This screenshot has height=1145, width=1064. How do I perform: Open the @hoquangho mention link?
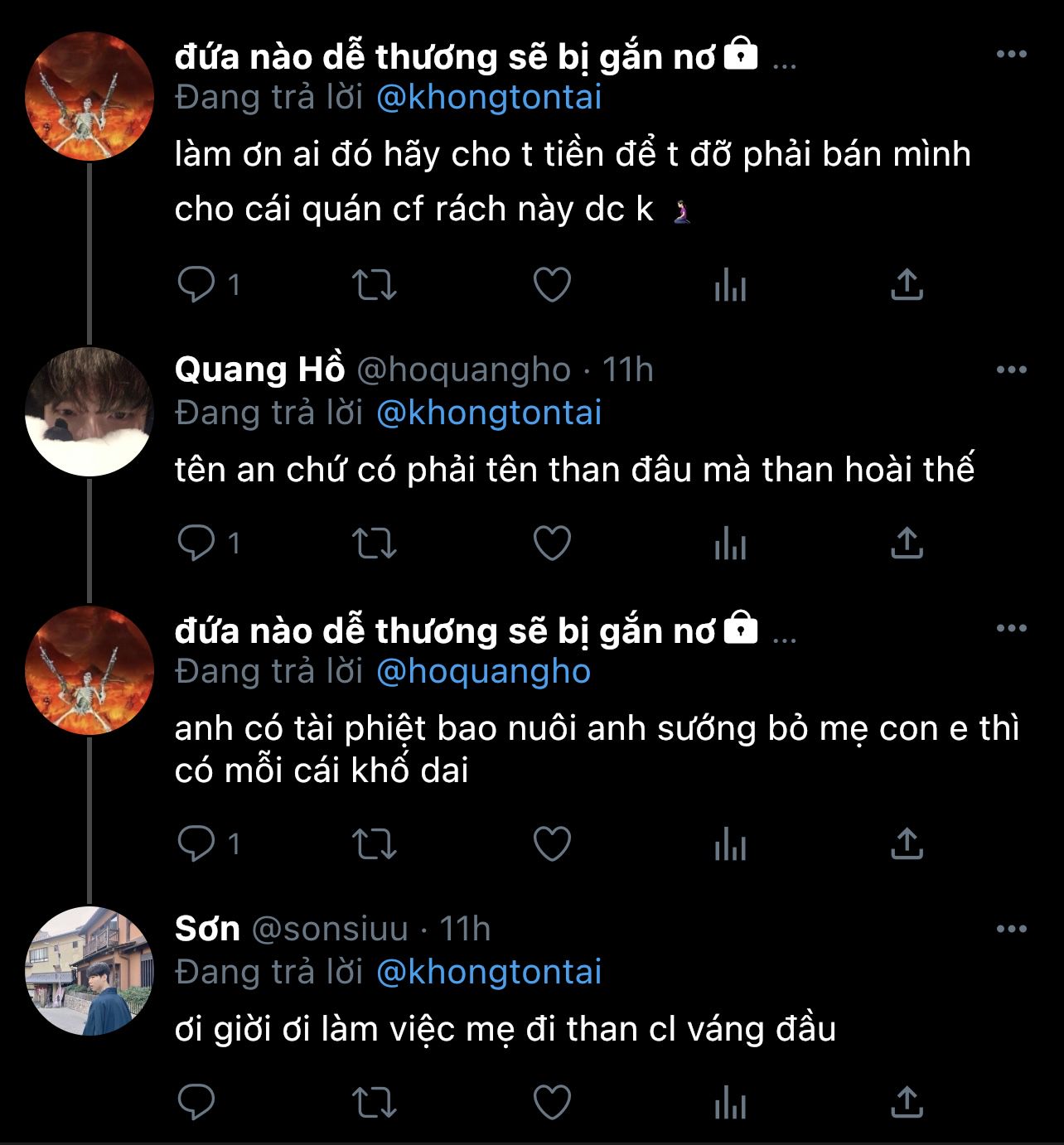(483, 672)
